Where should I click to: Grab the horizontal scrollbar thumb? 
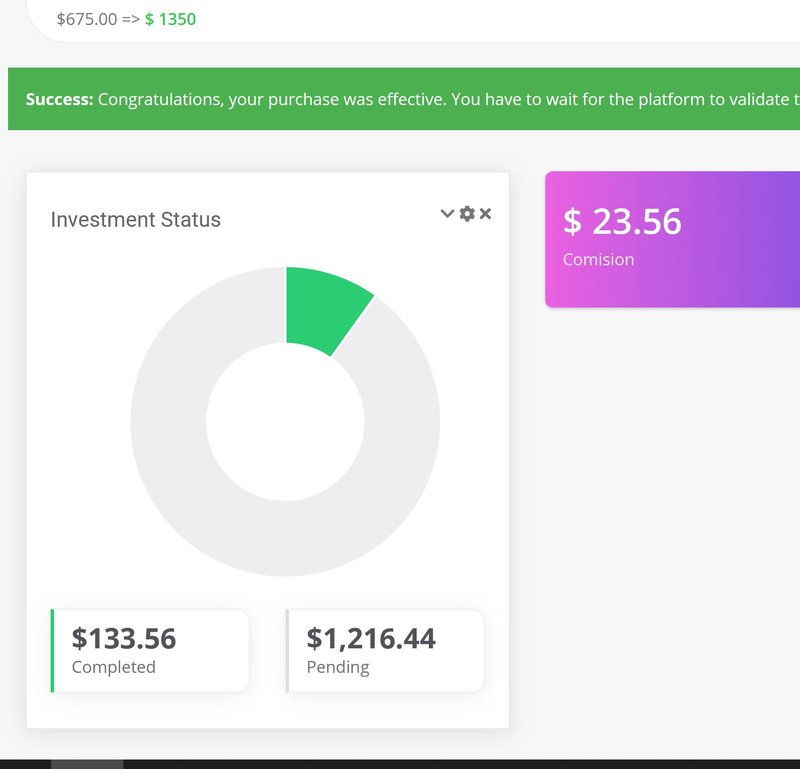point(87,764)
